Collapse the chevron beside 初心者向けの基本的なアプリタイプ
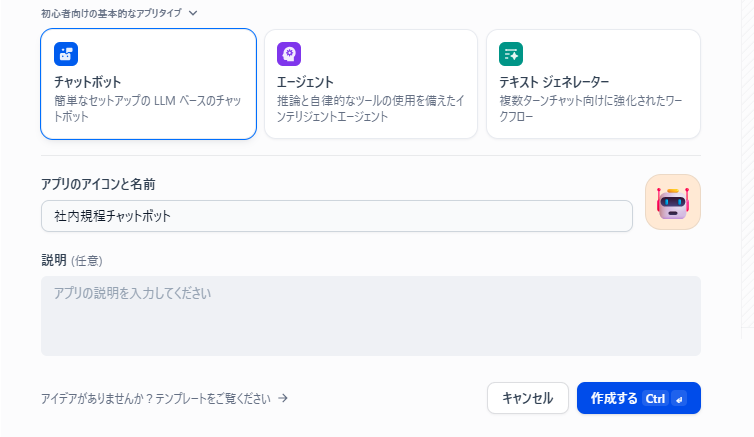 (x=193, y=13)
